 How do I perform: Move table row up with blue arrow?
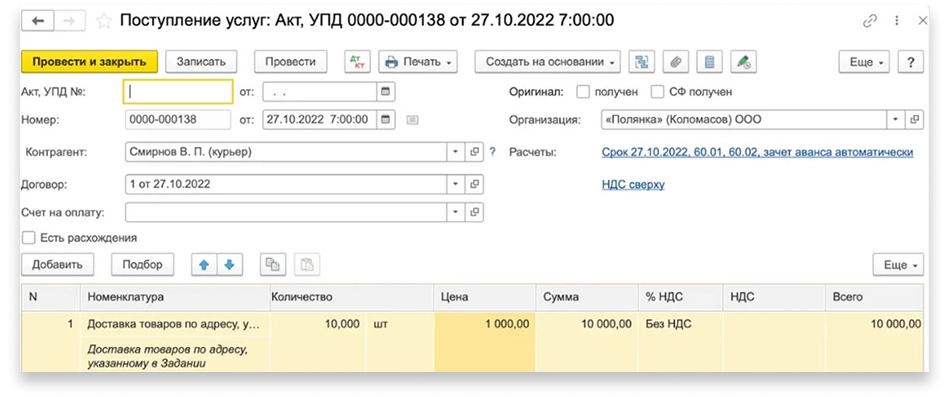pos(204,265)
